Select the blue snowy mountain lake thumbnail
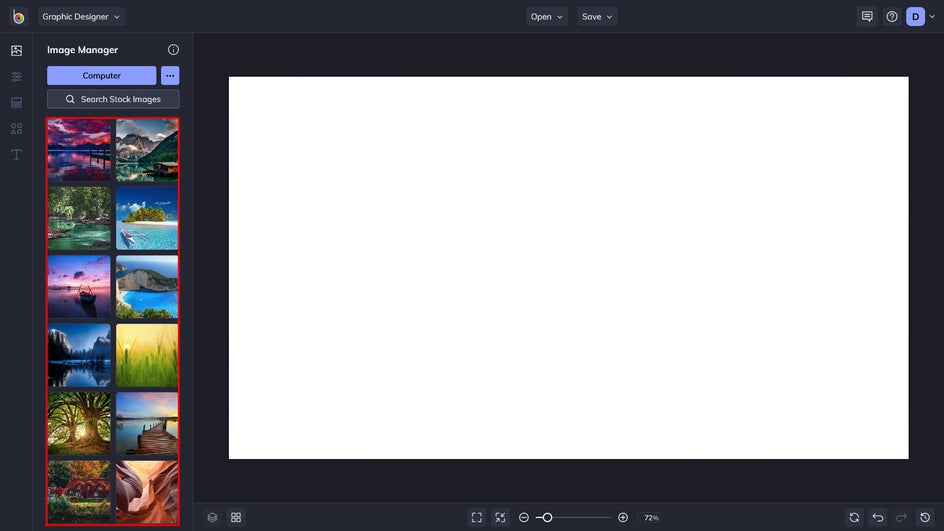 [x=79, y=355]
